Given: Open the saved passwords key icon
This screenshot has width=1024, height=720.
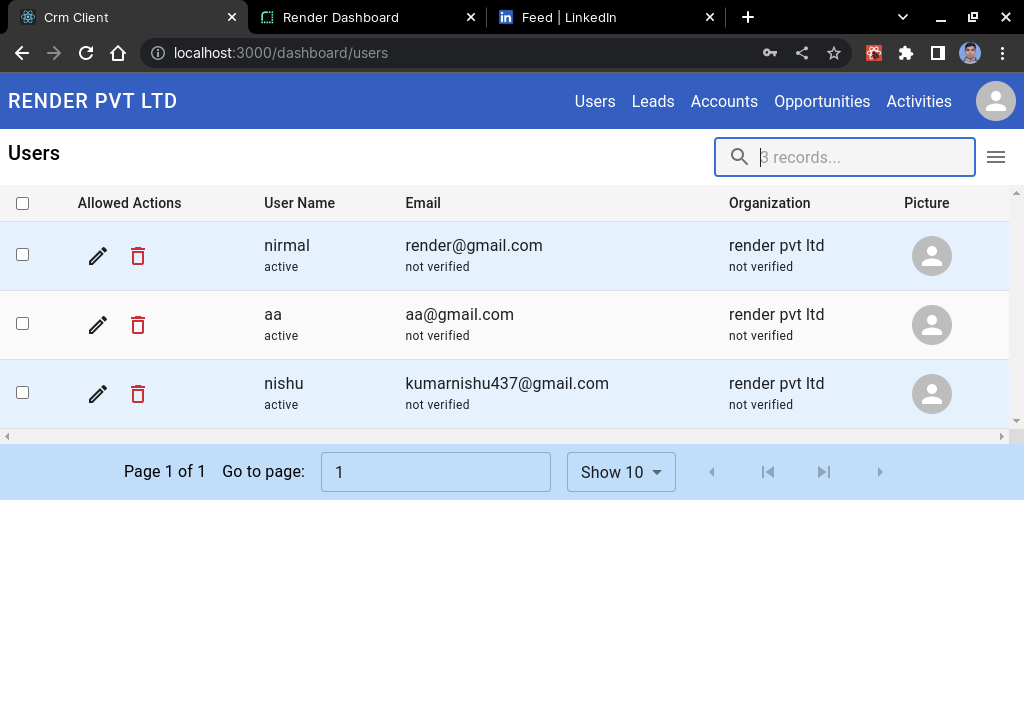Looking at the screenshot, I should click(770, 53).
